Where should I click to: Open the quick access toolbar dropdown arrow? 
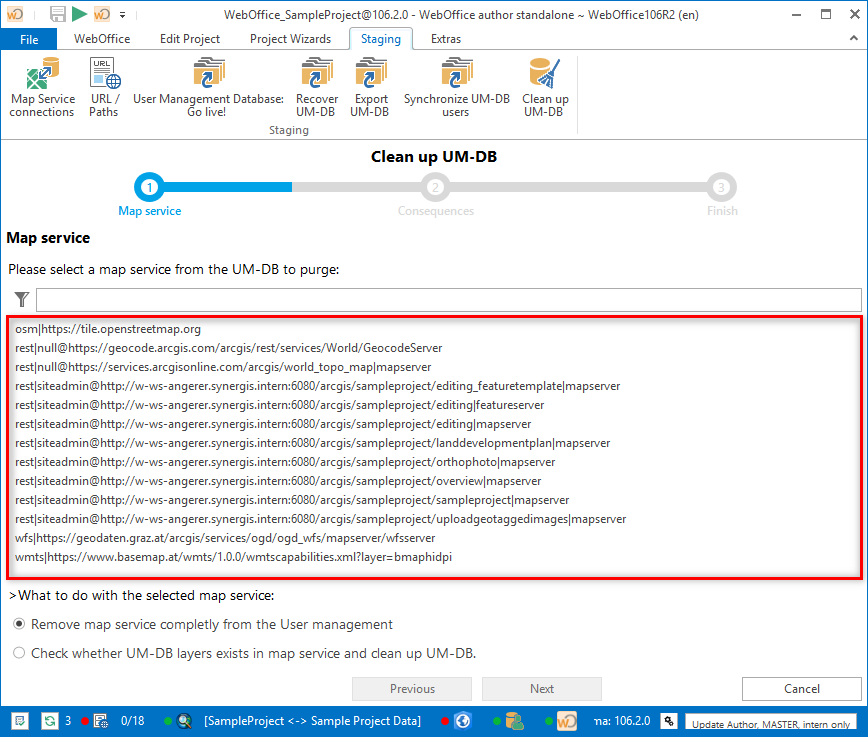[122, 15]
